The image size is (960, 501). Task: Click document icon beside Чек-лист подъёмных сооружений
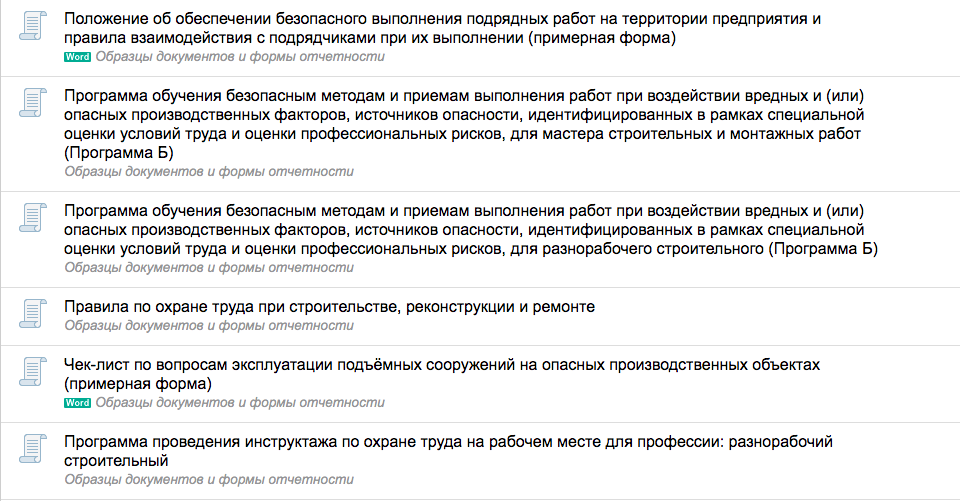click(35, 372)
